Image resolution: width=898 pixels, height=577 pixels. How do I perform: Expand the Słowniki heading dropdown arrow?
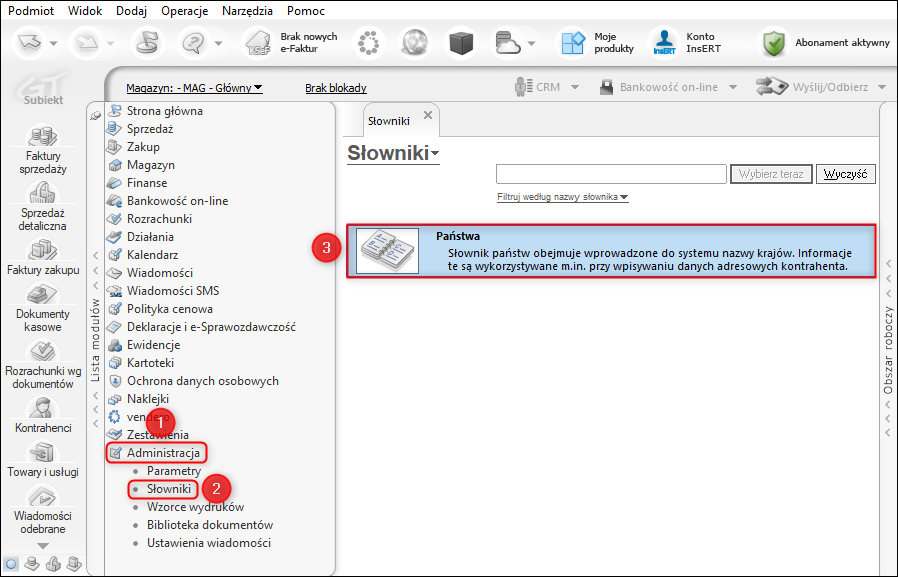(435, 153)
